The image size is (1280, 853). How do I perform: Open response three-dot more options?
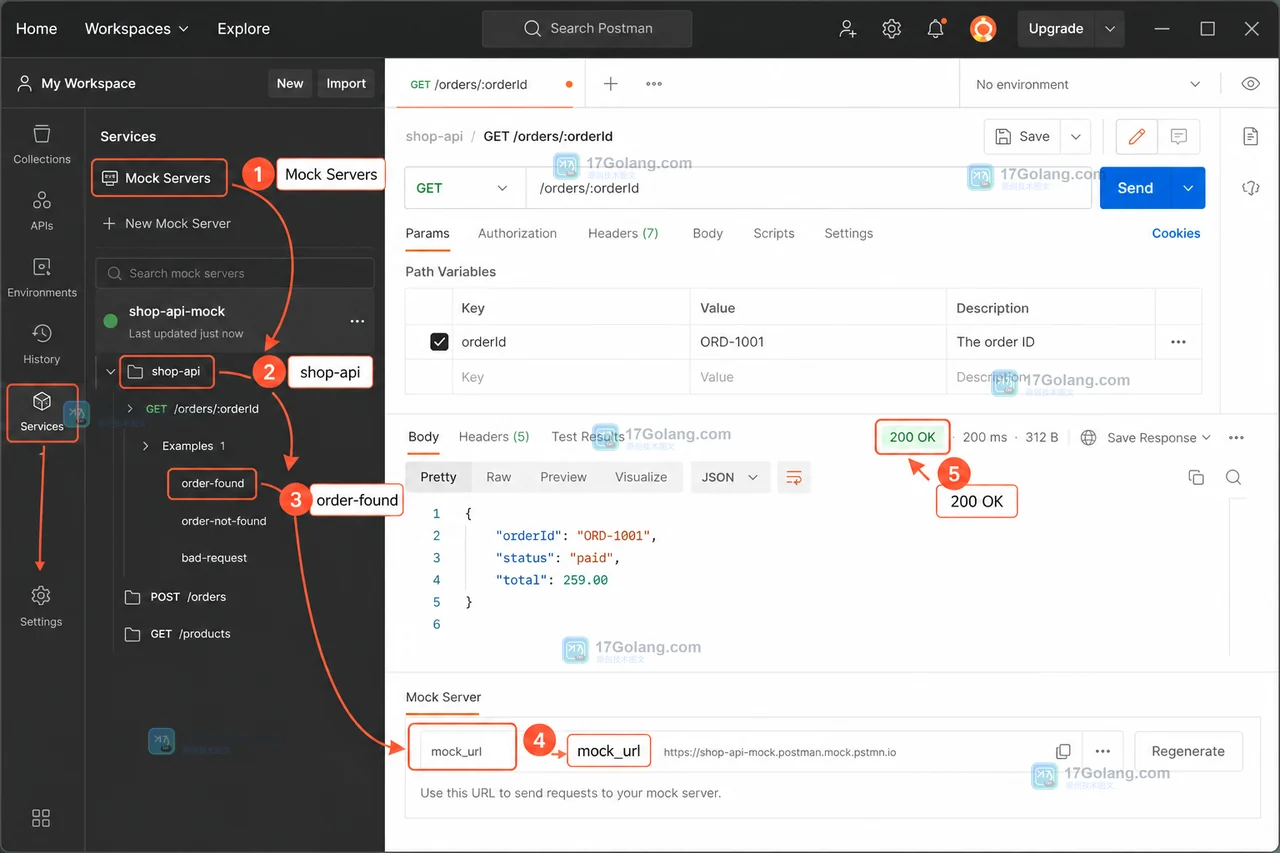tap(1236, 437)
